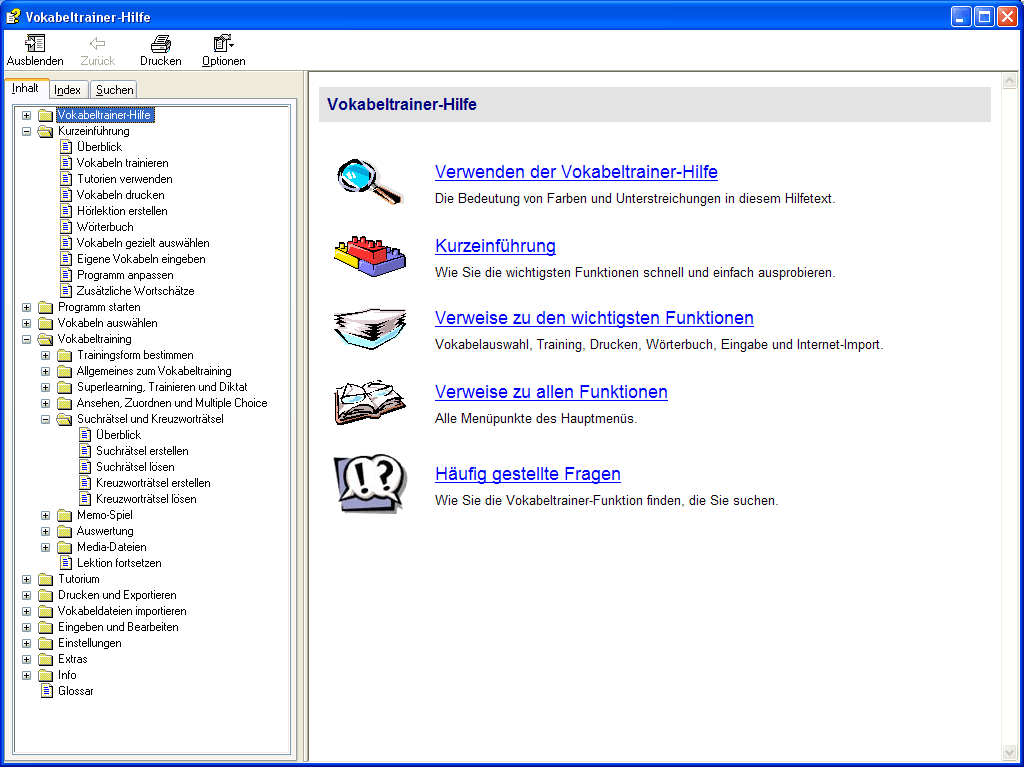Expand Allgemeines zum Vokabeltraining node

coord(46,371)
